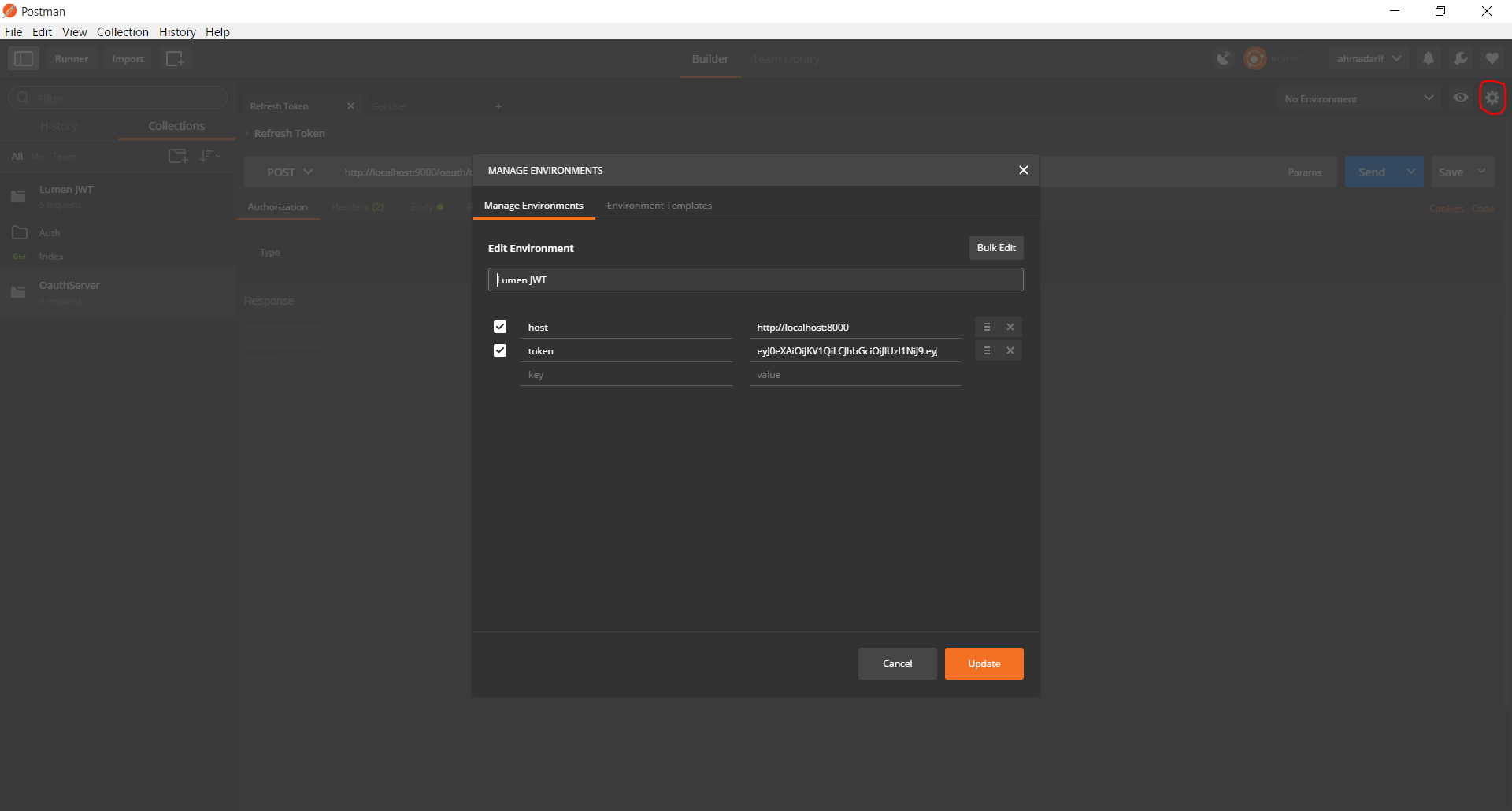Open the Collection menu
The height and width of the screenshot is (811, 1512).
tap(123, 32)
